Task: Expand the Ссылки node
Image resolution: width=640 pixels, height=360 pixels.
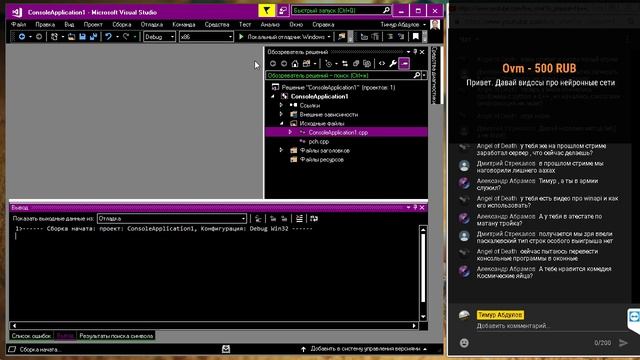Action: [281, 105]
